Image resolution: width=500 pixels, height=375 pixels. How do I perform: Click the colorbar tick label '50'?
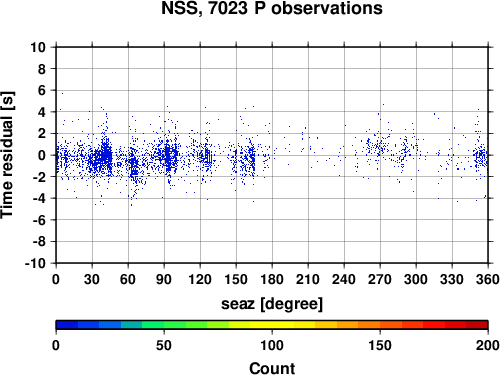pyautogui.click(x=164, y=345)
